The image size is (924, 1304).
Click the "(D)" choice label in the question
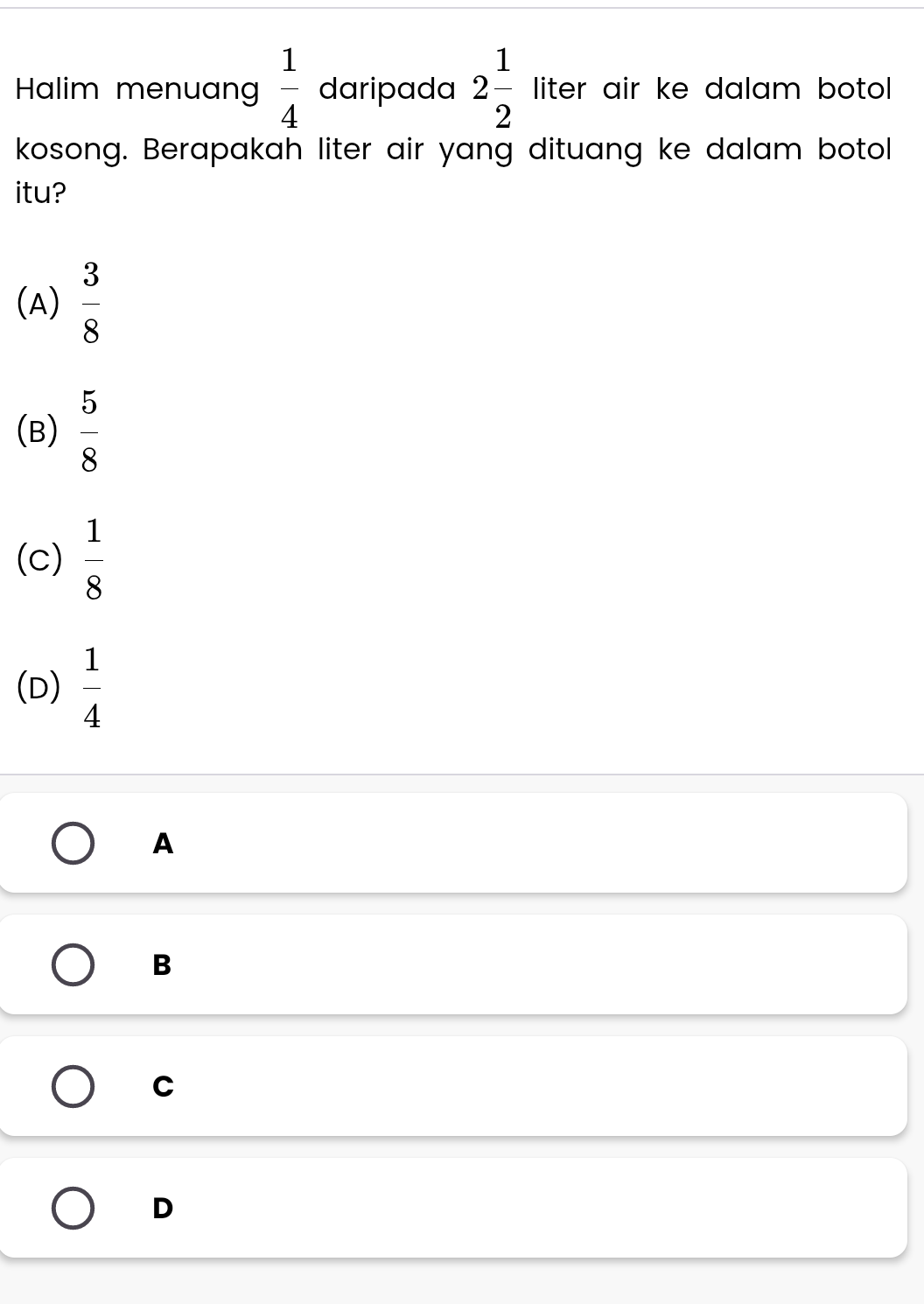tap(39, 689)
